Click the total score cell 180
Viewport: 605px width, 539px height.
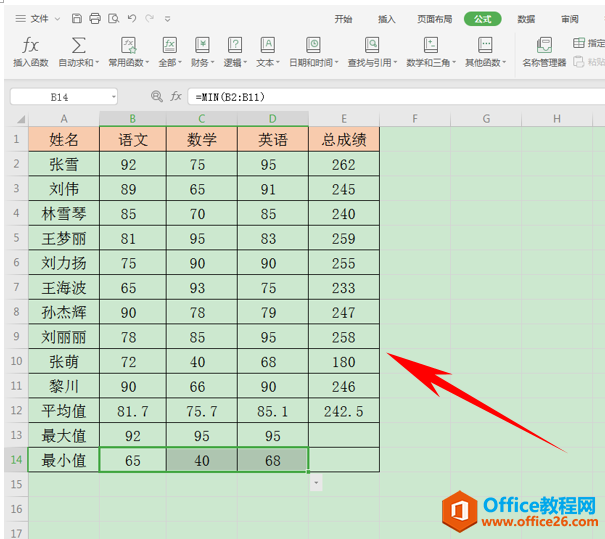pyautogui.click(x=344, y=362)
